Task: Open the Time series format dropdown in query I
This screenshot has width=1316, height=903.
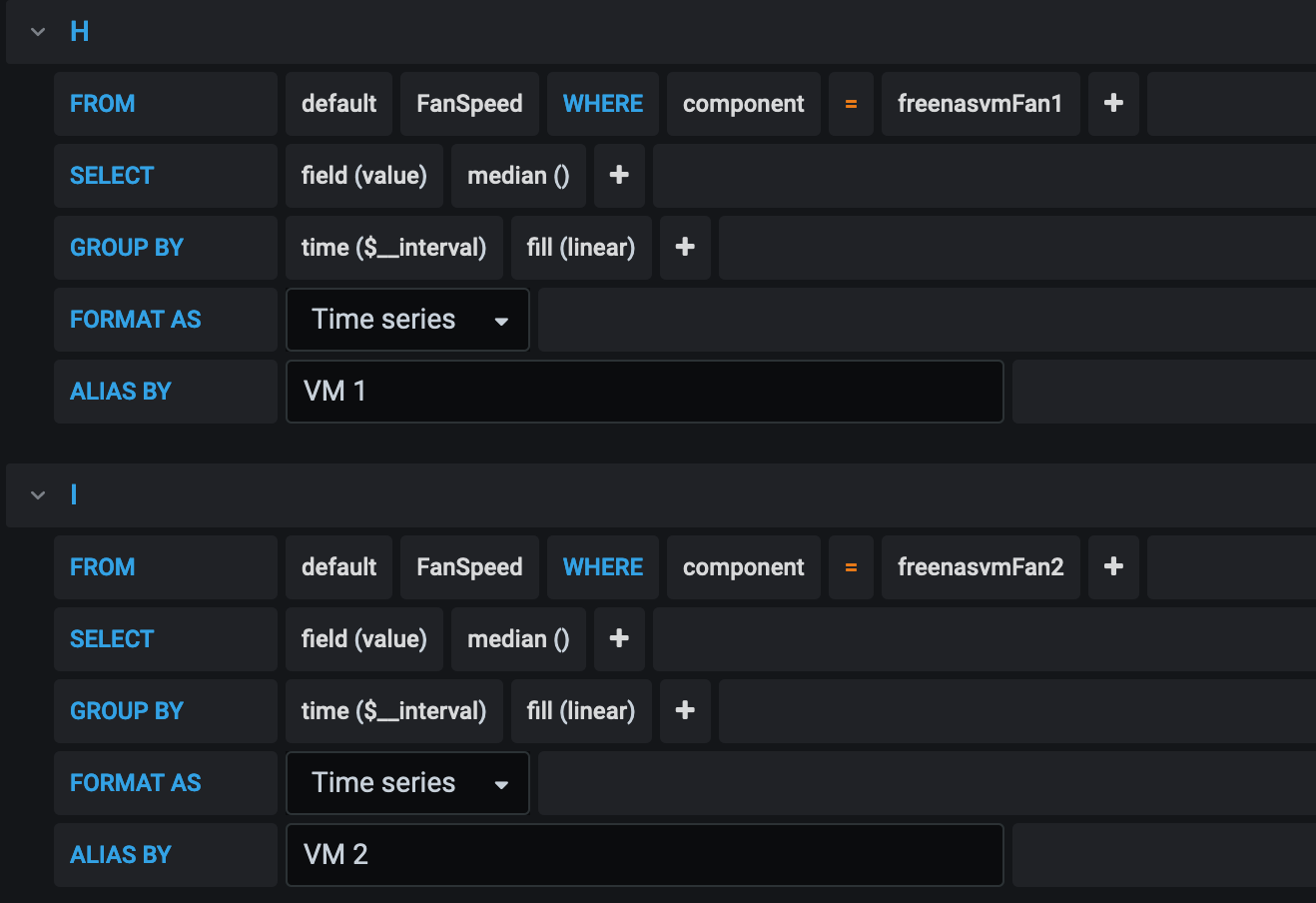Action: (407, 783)
